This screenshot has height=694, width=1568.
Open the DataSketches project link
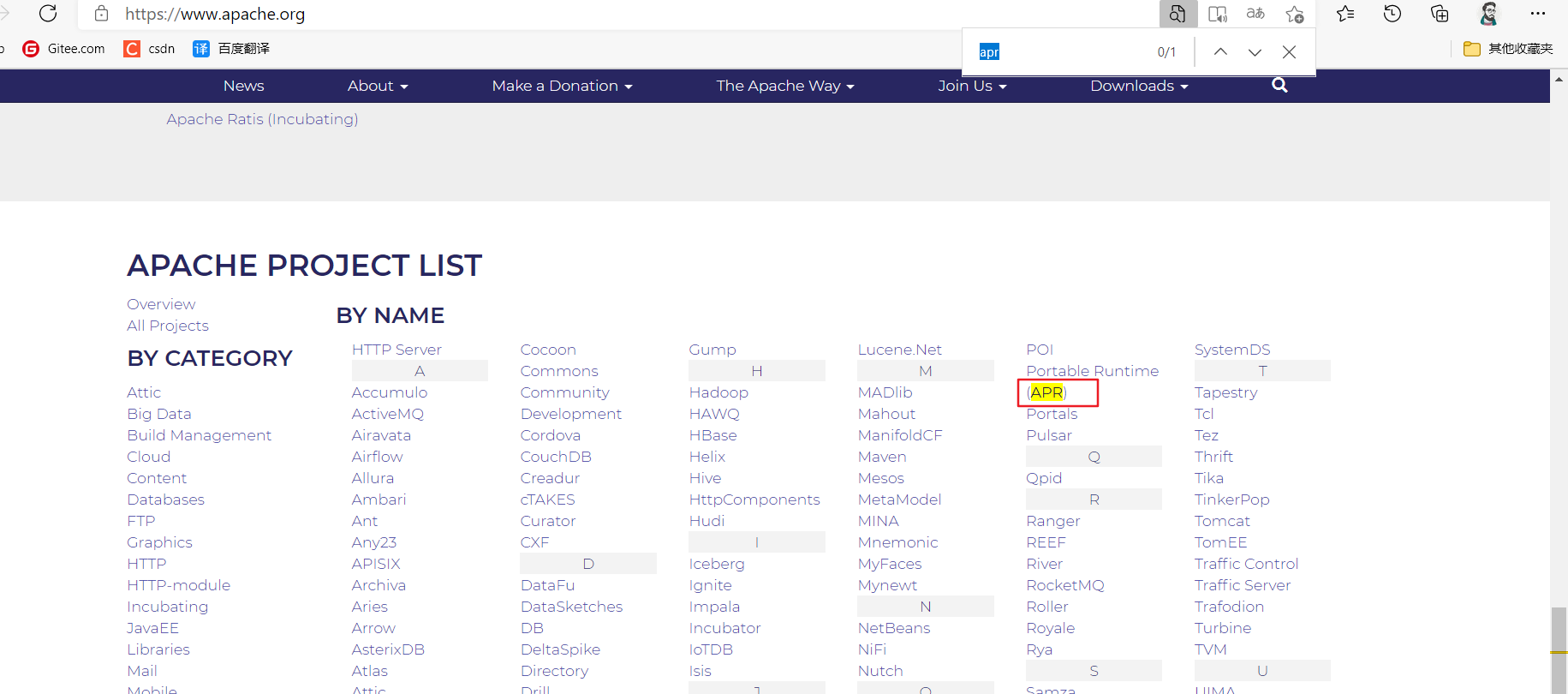tap(571, 607)
